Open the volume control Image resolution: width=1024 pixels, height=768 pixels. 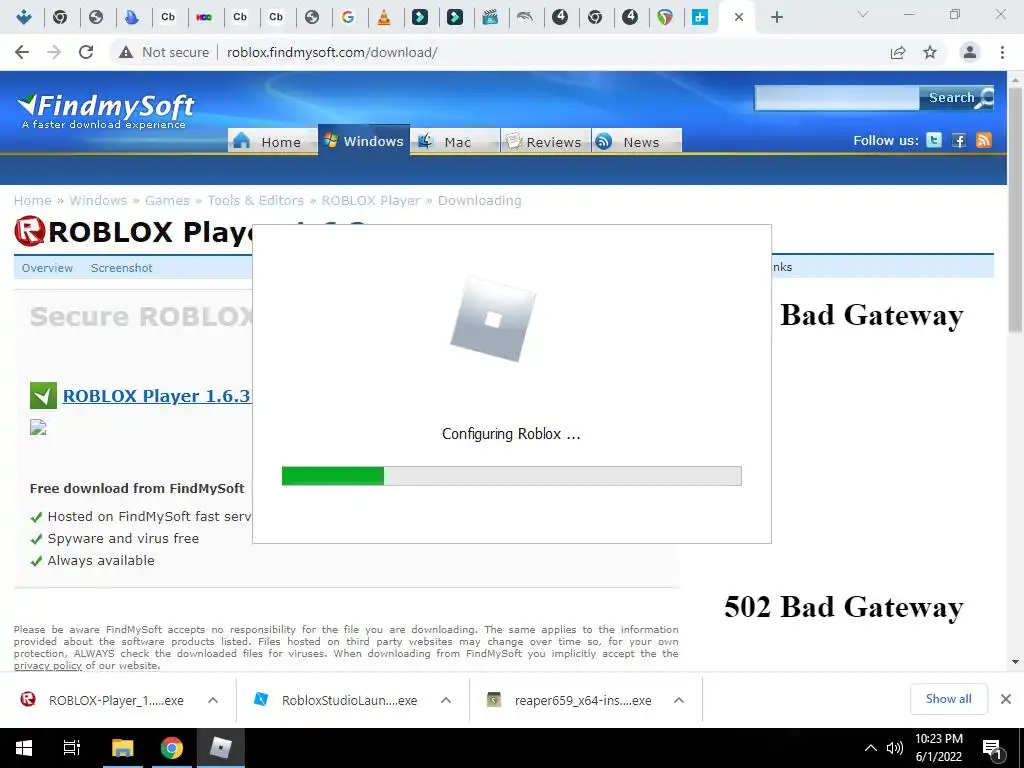(x=895, y=748)
